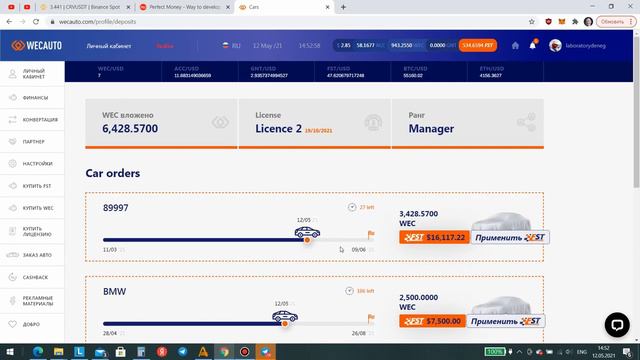This screenshot has width=640, height=360.
Task: Click the WECAUTO logo
Action: tap(37, 45)
